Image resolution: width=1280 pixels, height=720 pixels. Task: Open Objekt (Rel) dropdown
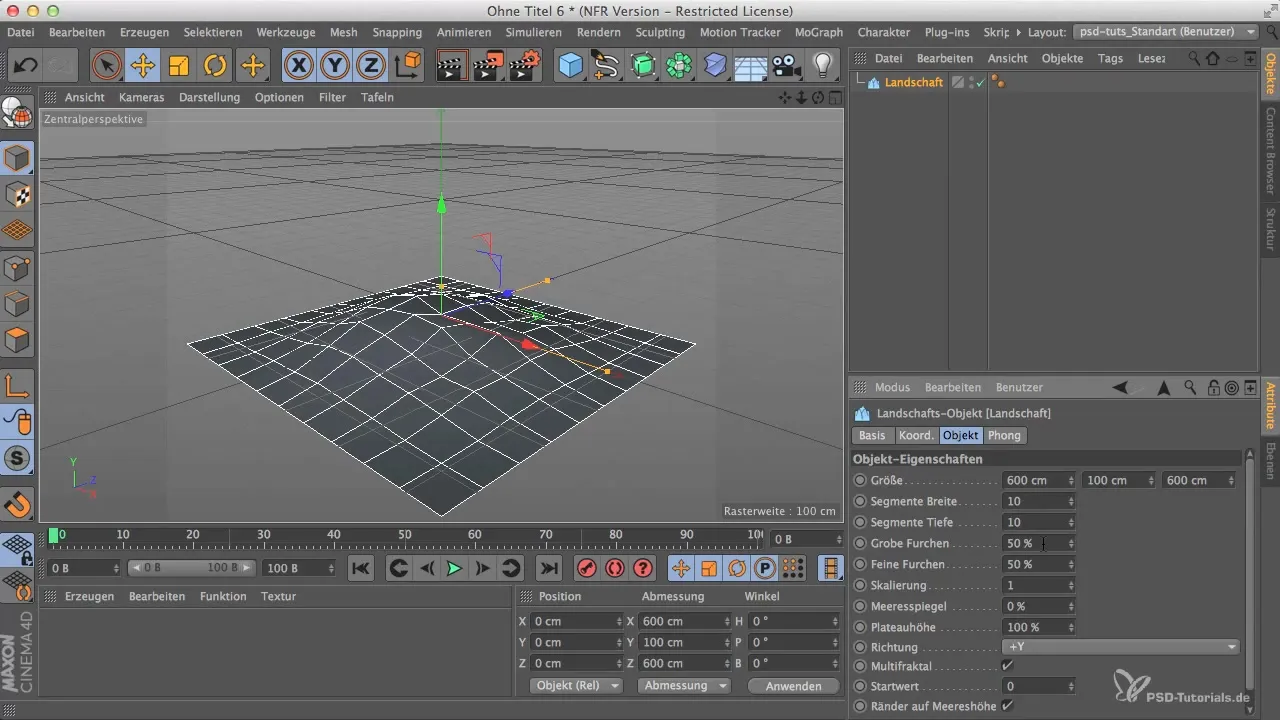coord(575,685)
